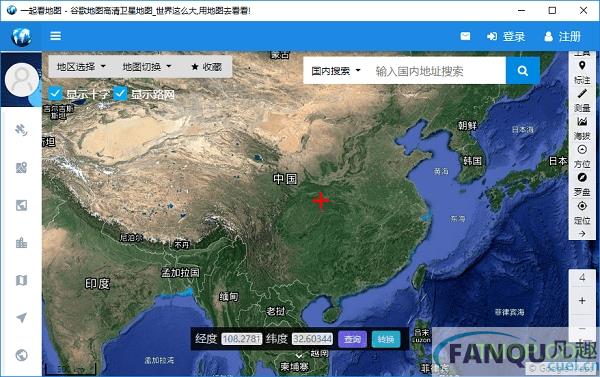The image size is (600, 377).
Task: Maximize the application window
Action: [552, 10]
